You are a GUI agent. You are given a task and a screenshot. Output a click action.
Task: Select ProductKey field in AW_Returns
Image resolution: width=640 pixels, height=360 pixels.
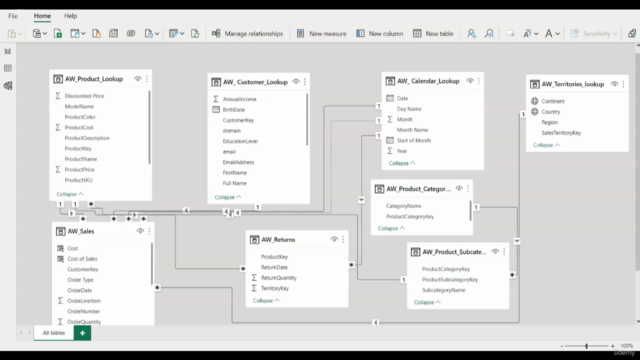274,257
